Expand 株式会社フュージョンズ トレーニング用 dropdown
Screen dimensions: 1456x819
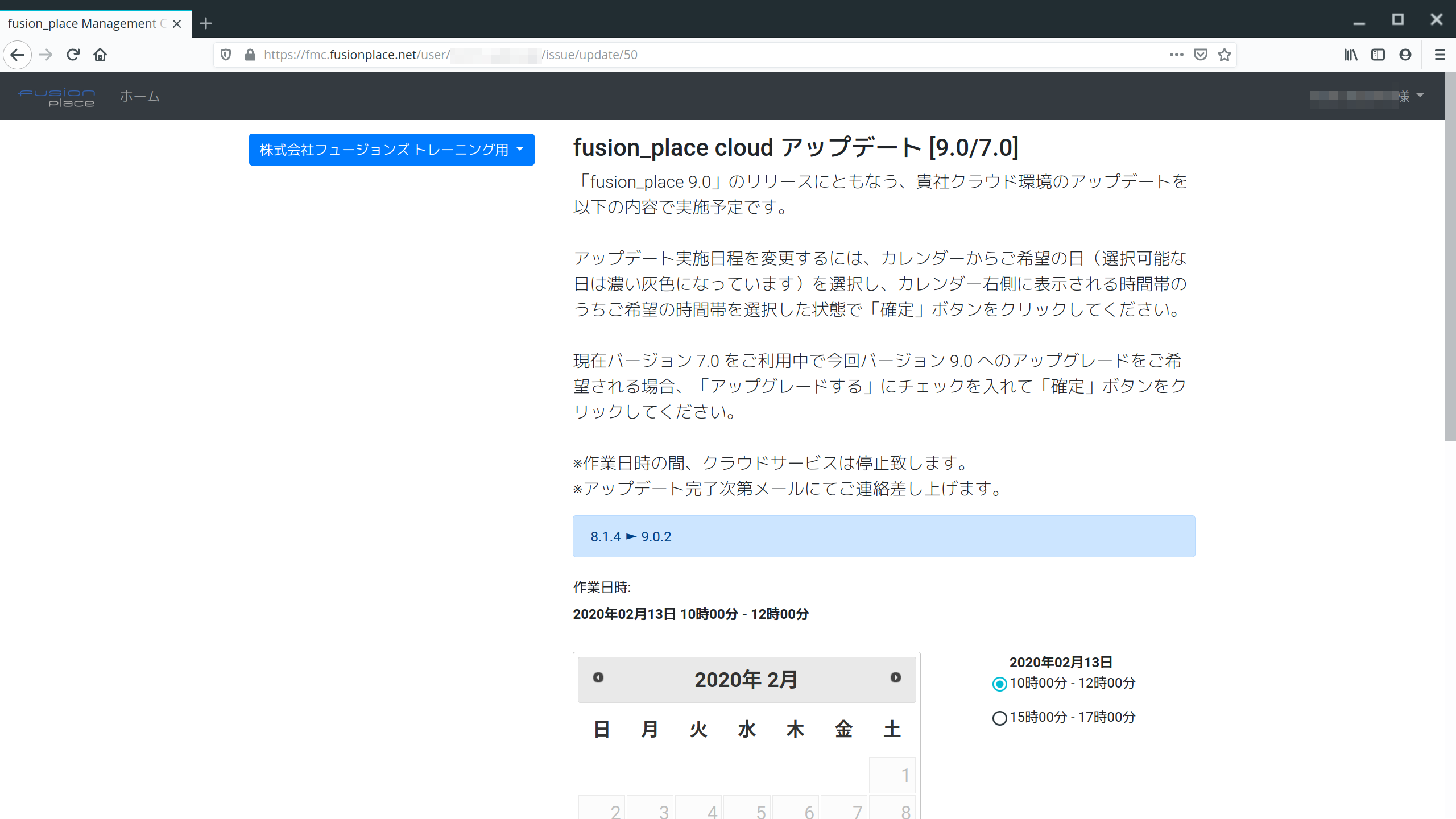click(x=392, y=150)
